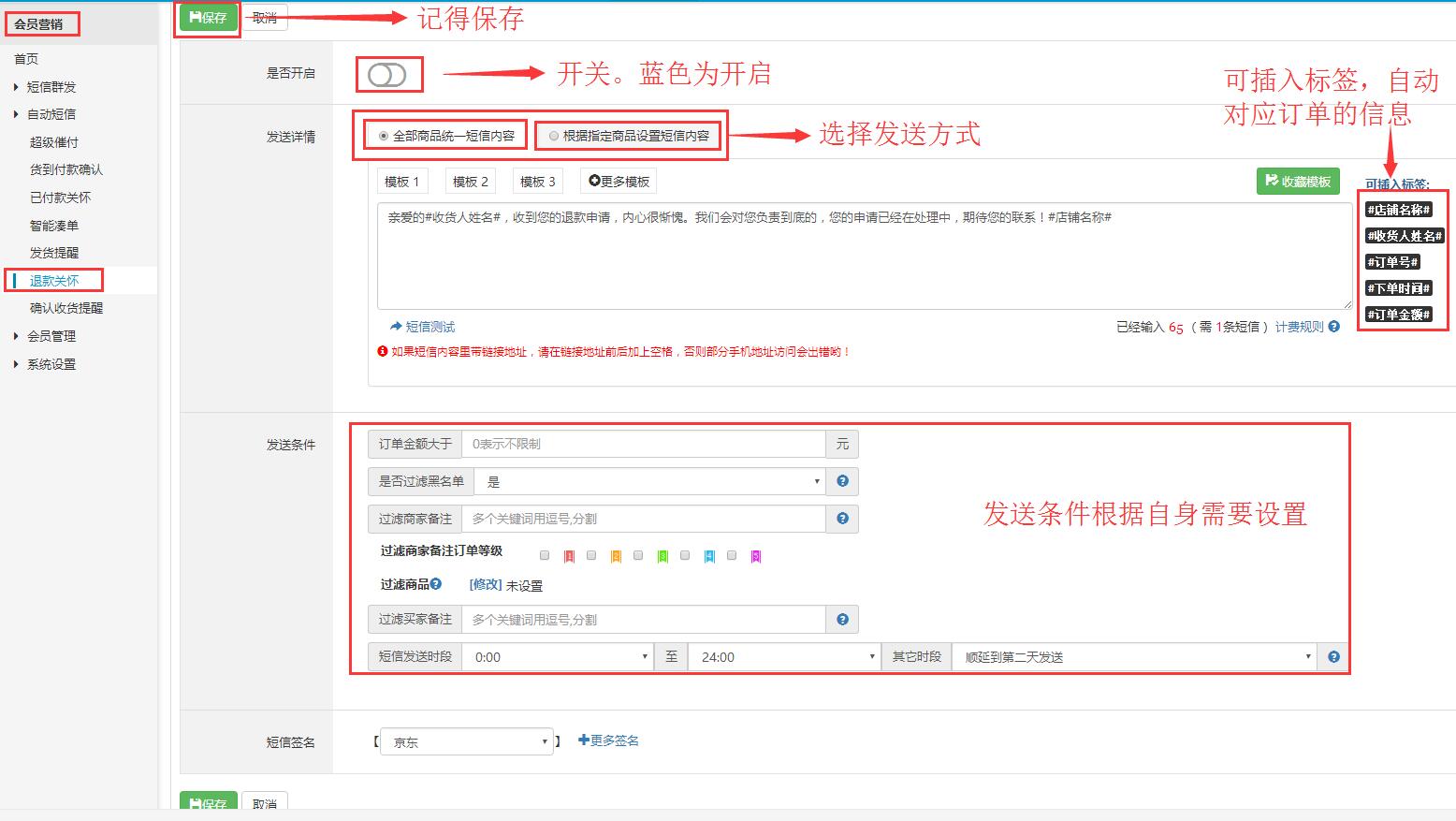
Task: Open 发货提醒 in the sidebar menu
Action: pyautogui.click(x=54, y=253)
